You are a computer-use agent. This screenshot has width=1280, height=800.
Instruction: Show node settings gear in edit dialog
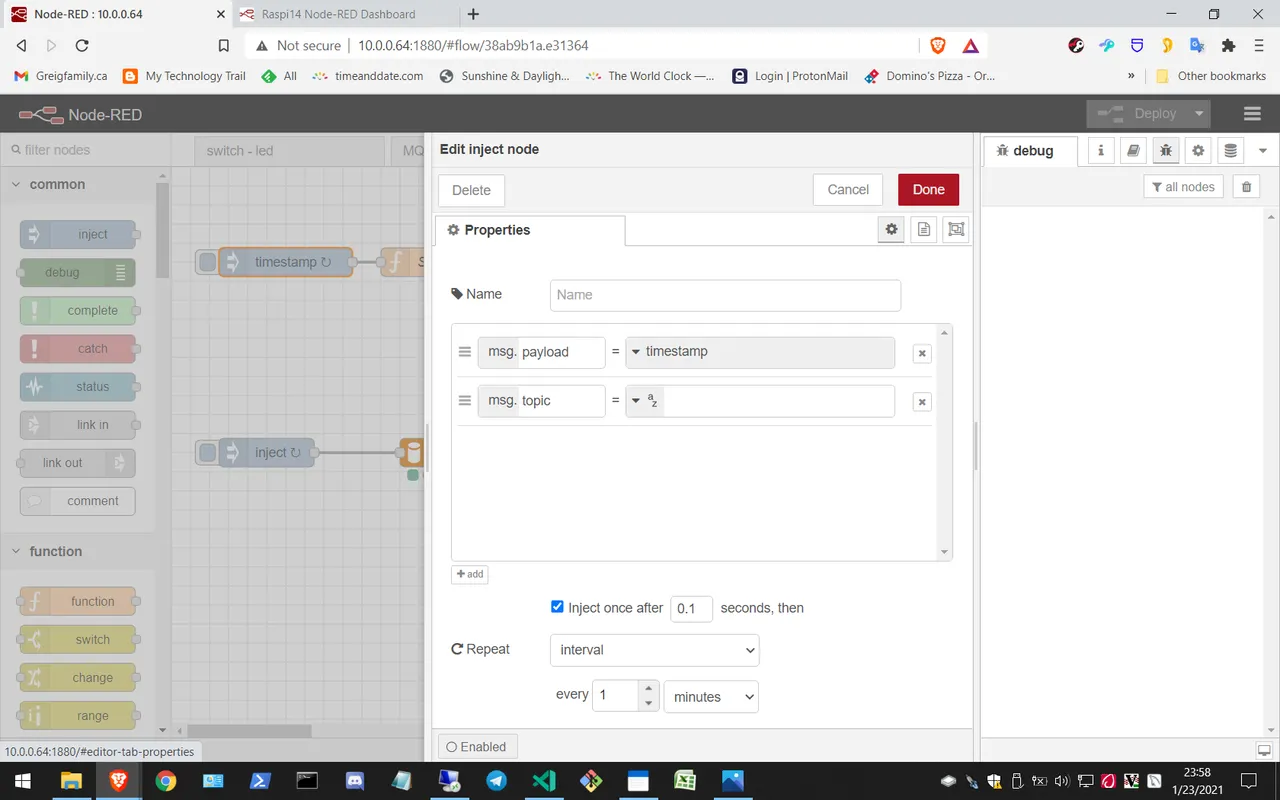pos(891,229)
